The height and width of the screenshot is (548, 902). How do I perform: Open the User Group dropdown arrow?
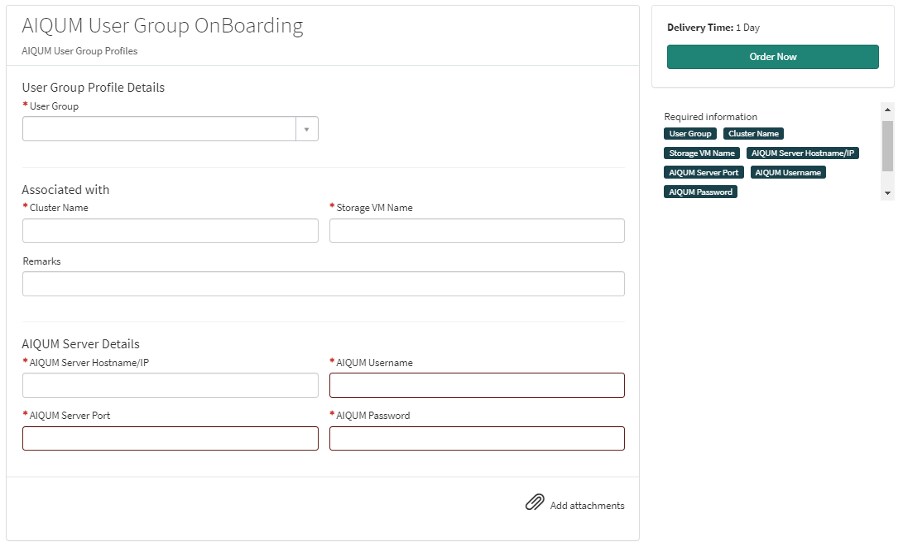click(307, 129)
